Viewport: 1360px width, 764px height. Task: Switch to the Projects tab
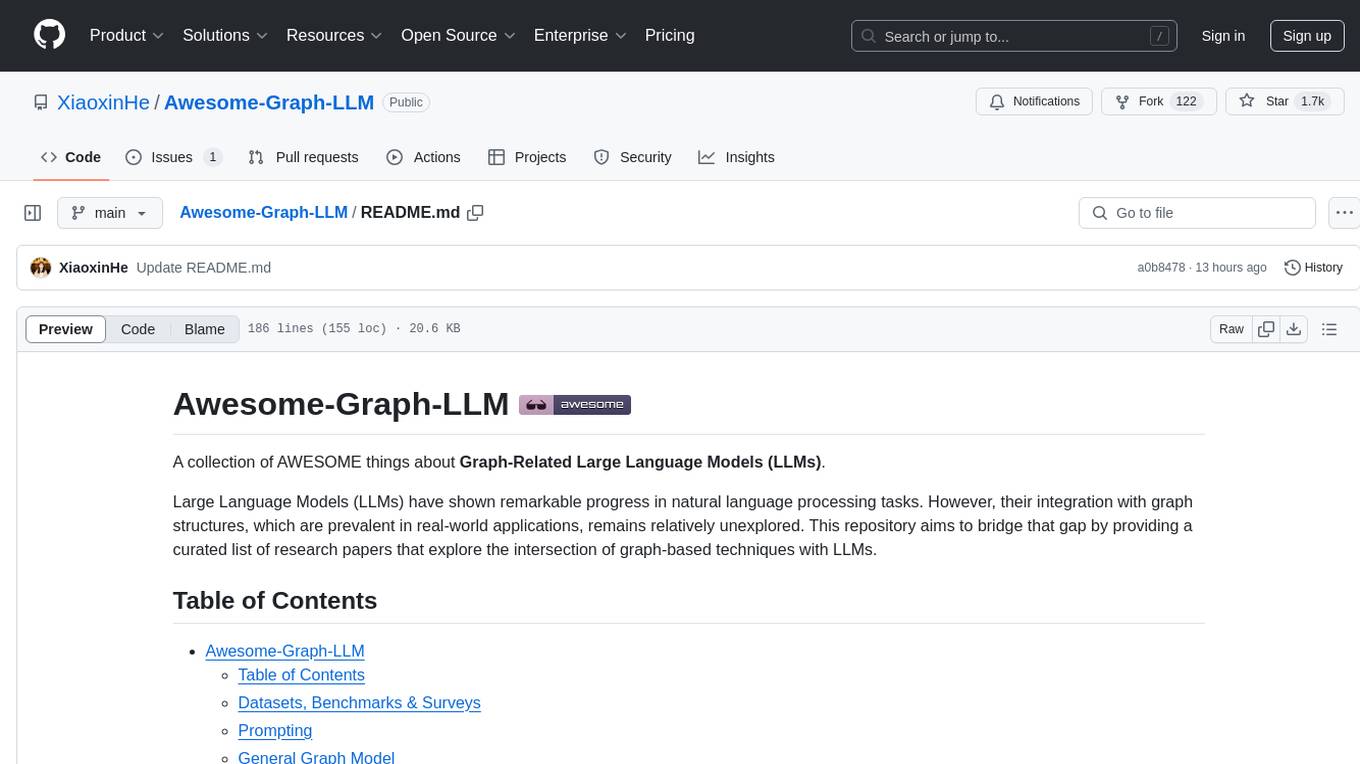click(527, 157)
